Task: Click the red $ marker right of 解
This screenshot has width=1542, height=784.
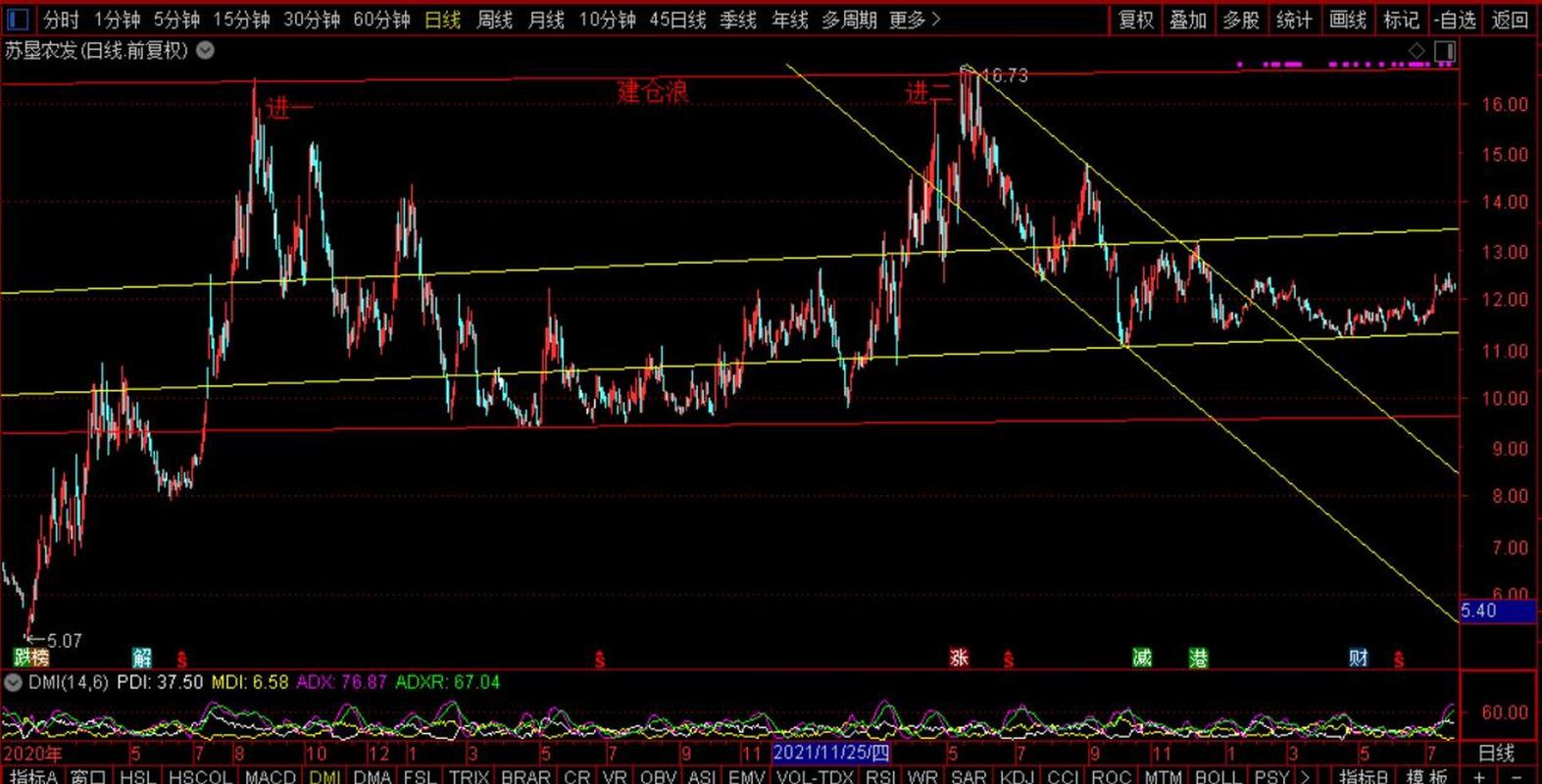Action: (181, 660)
